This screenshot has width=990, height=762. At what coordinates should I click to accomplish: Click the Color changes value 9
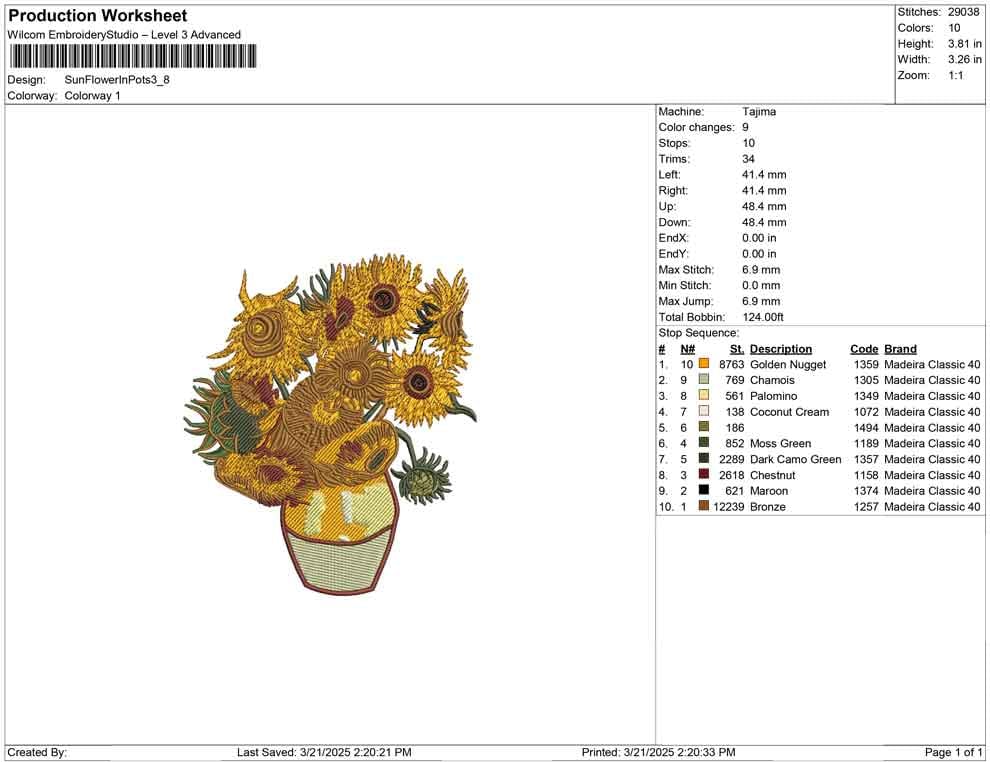coord(746,128)
